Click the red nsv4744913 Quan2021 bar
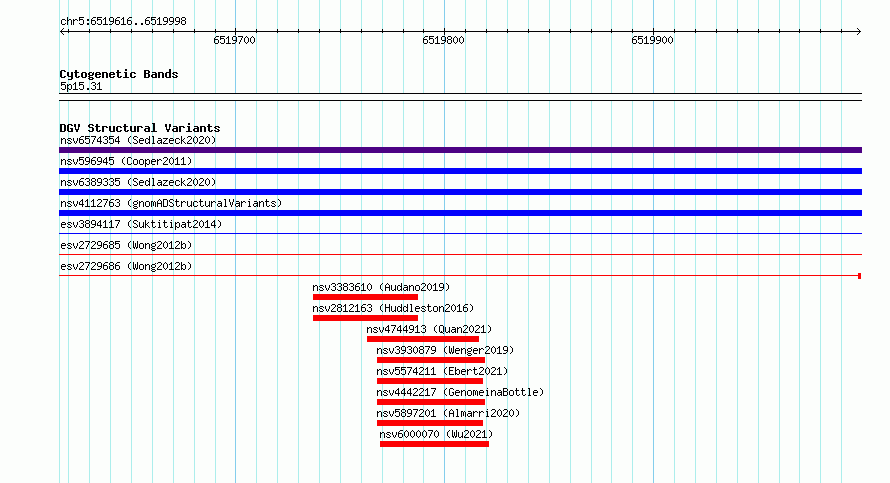890x483 pixels. pyautogui.click(x=423, y=339)
